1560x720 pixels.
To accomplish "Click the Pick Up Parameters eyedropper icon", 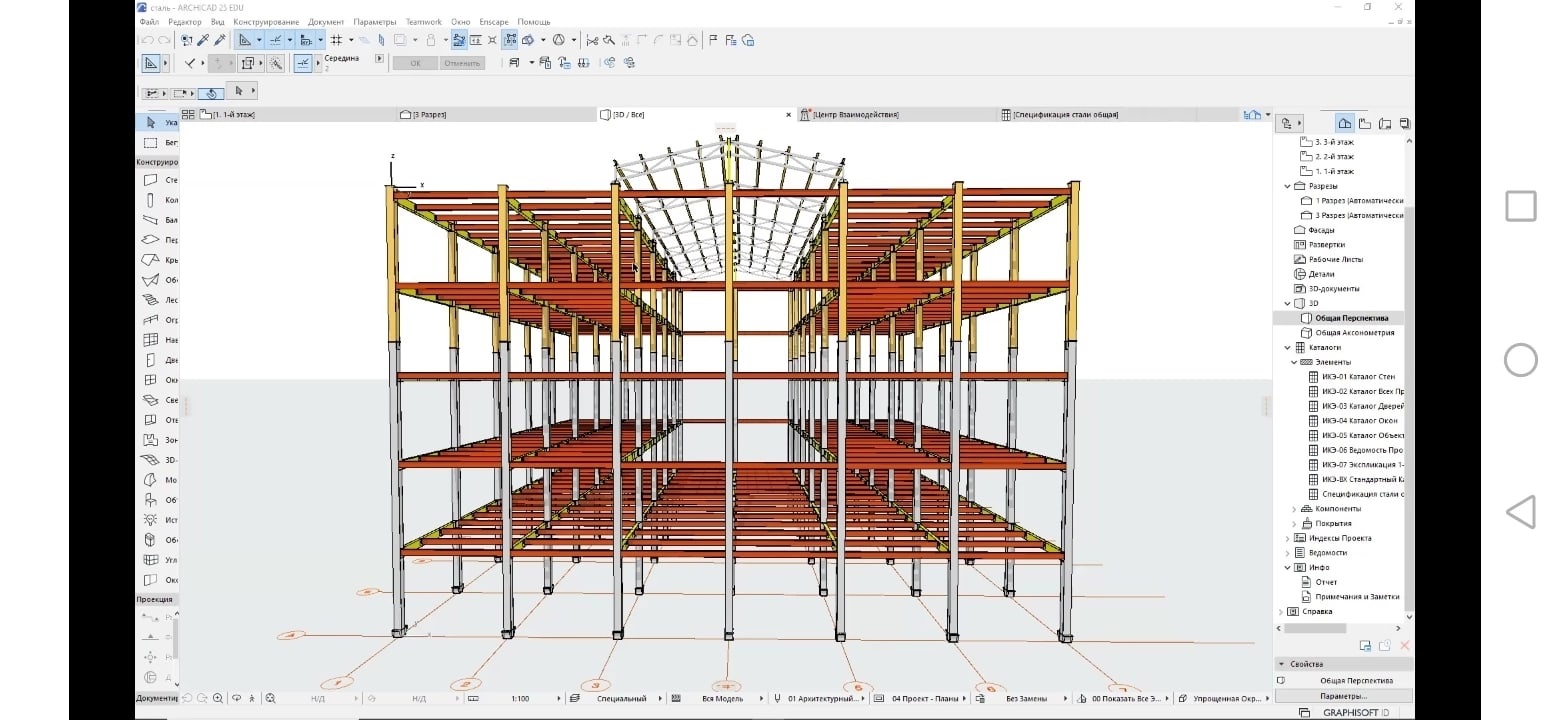I will 203,40.
